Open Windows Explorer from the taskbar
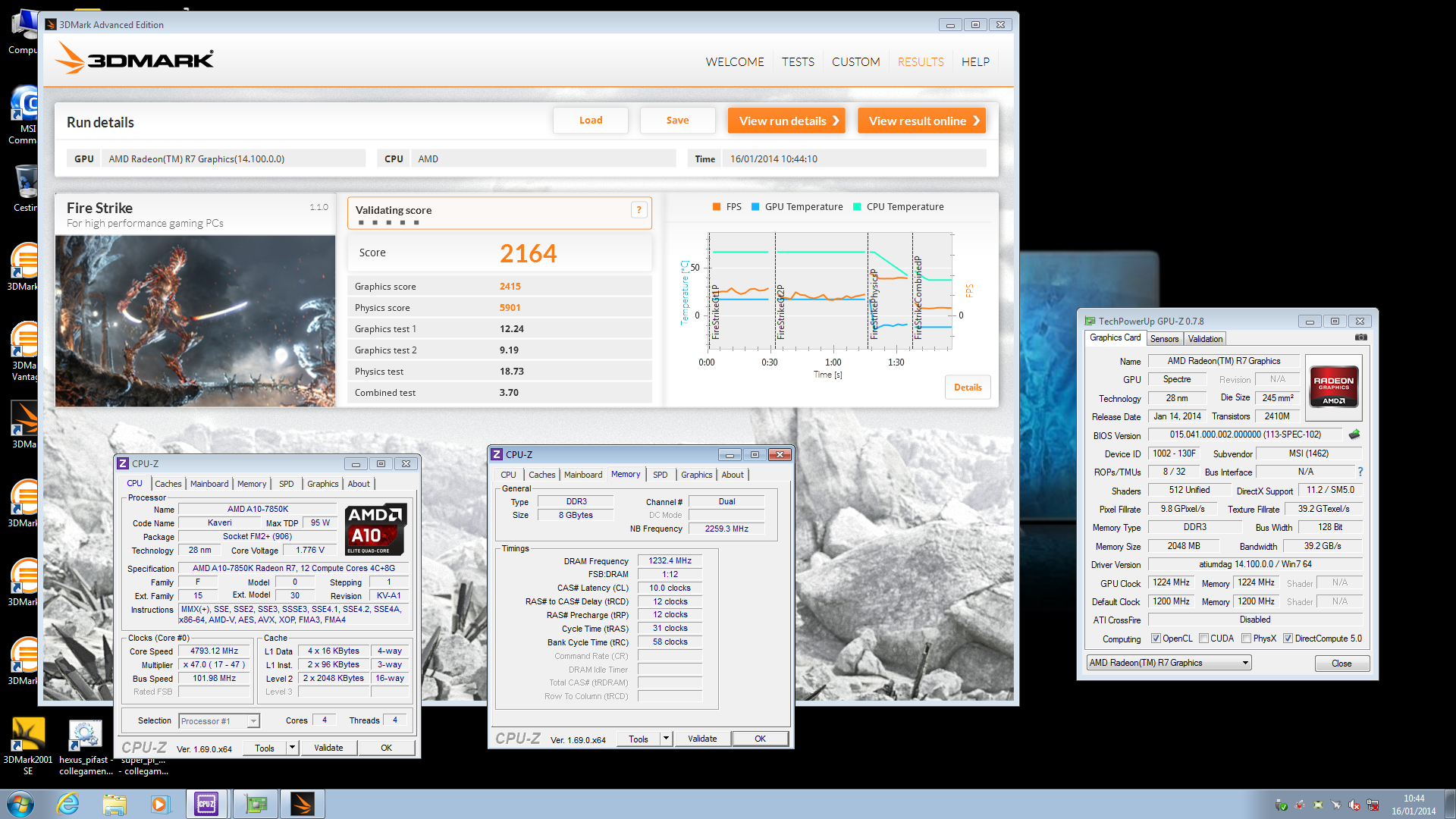The width and height of the screenshot is (1456, 819). pyautogui.click(x=115, y=804)
